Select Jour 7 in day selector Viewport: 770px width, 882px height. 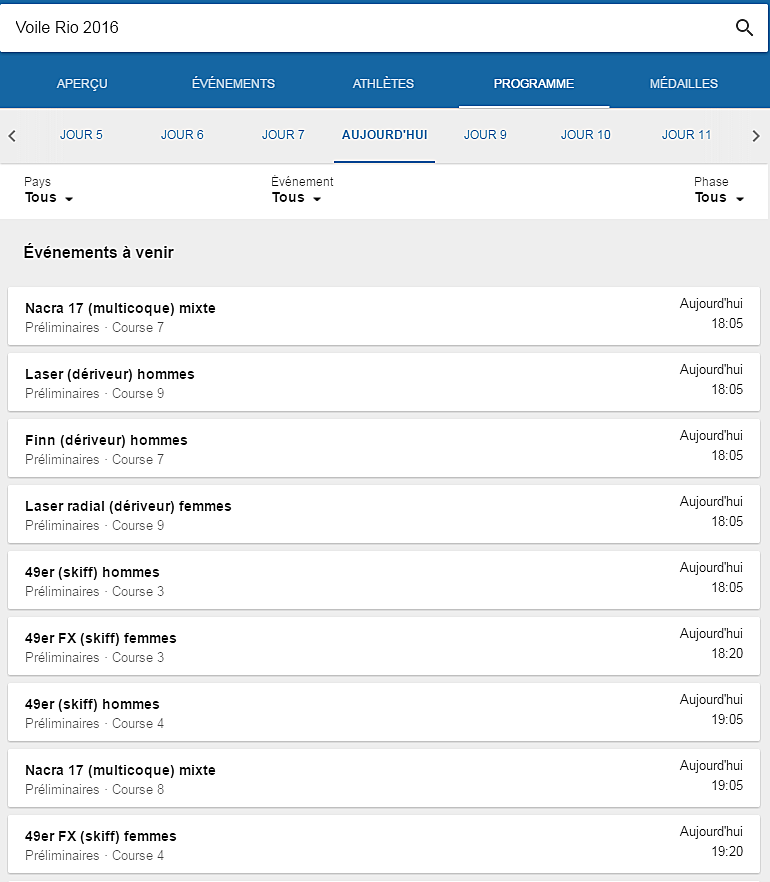(x=283, y=135)
